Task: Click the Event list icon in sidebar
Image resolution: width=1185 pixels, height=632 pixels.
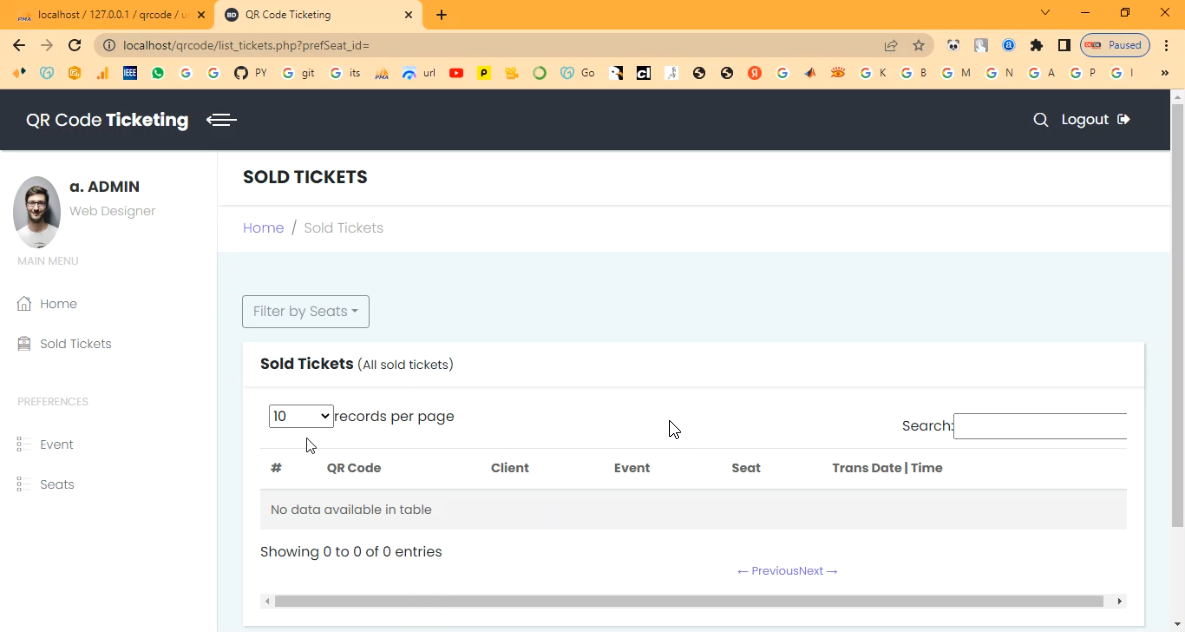Action: pyautogui.click(x=24, y=445)
